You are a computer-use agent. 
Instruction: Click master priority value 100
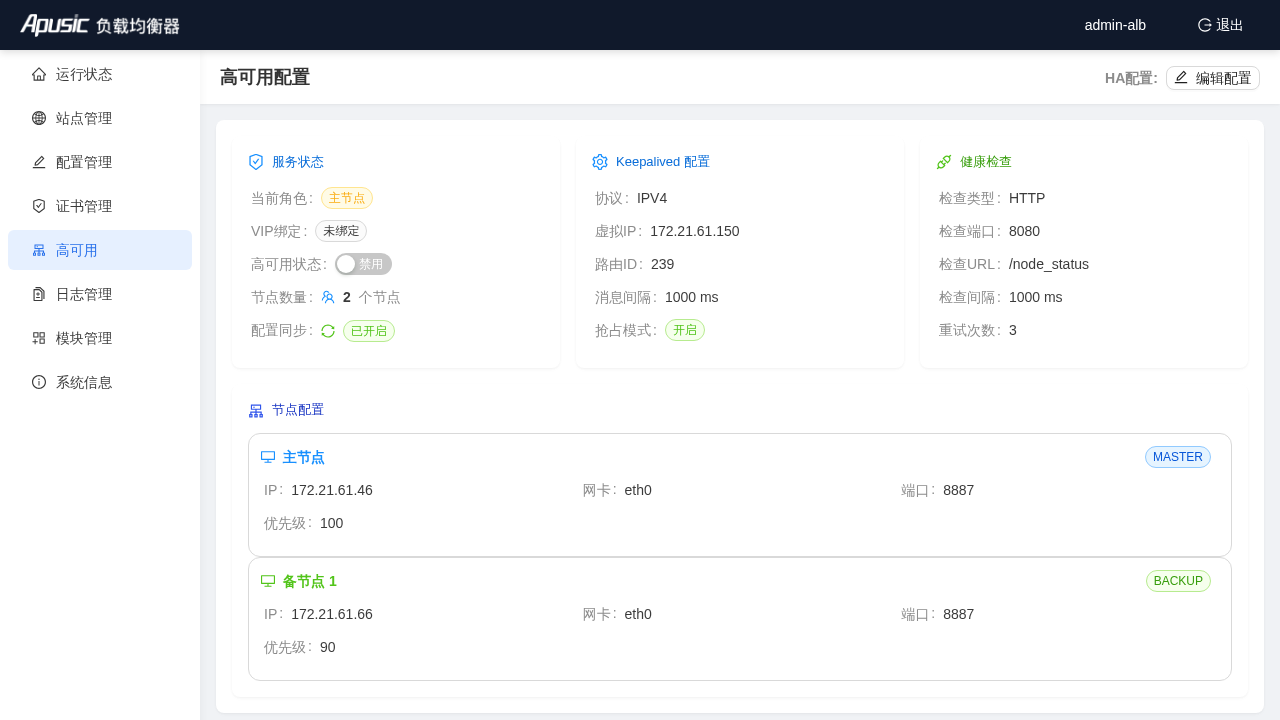(x=332, y=523)
